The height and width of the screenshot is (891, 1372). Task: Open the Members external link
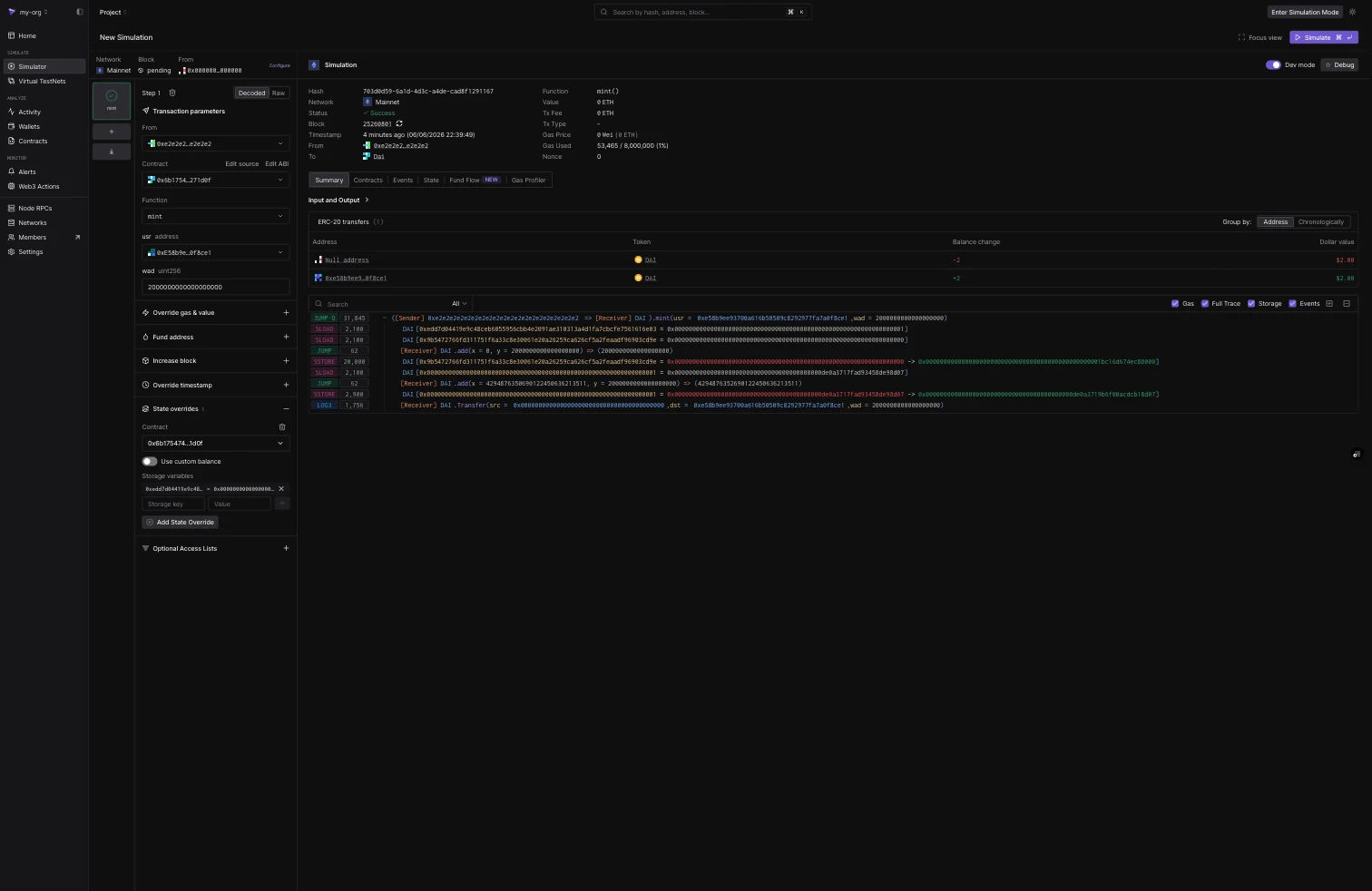[x=44, y=237]
